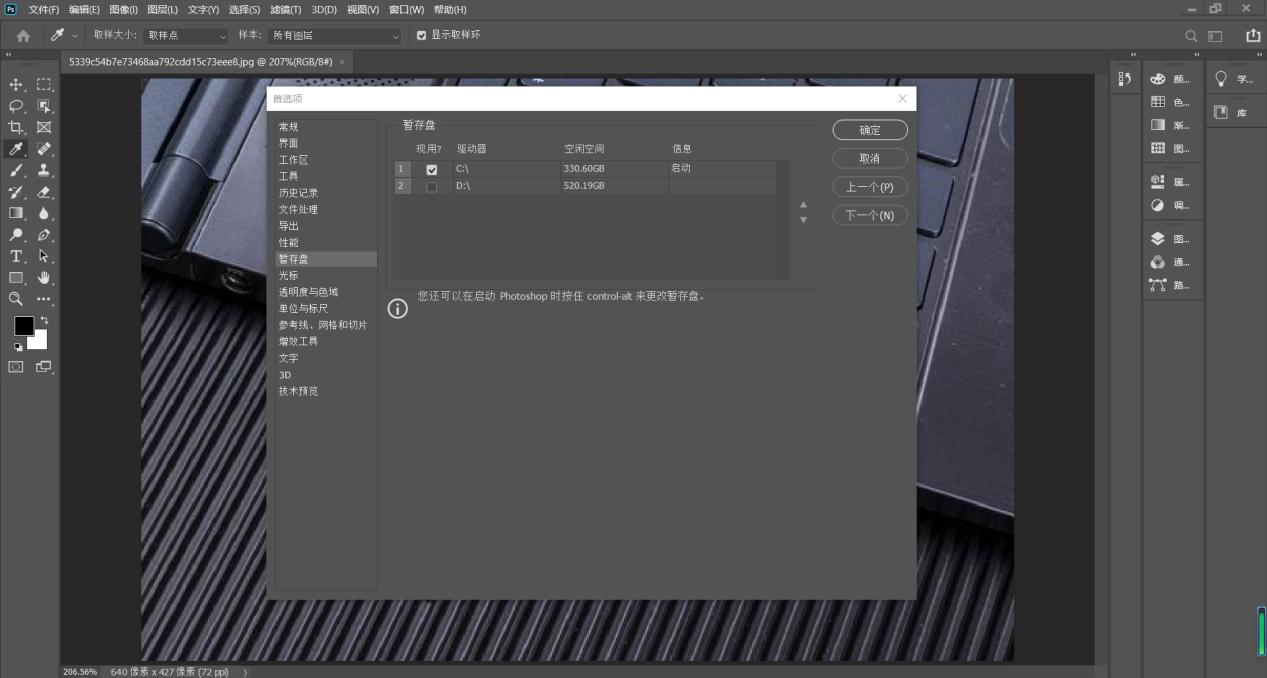Image resolution: width=1267 pixels, height=678 pixels.
Task: Select the Zoom tool in toolbar
Action: click(16, 298)
